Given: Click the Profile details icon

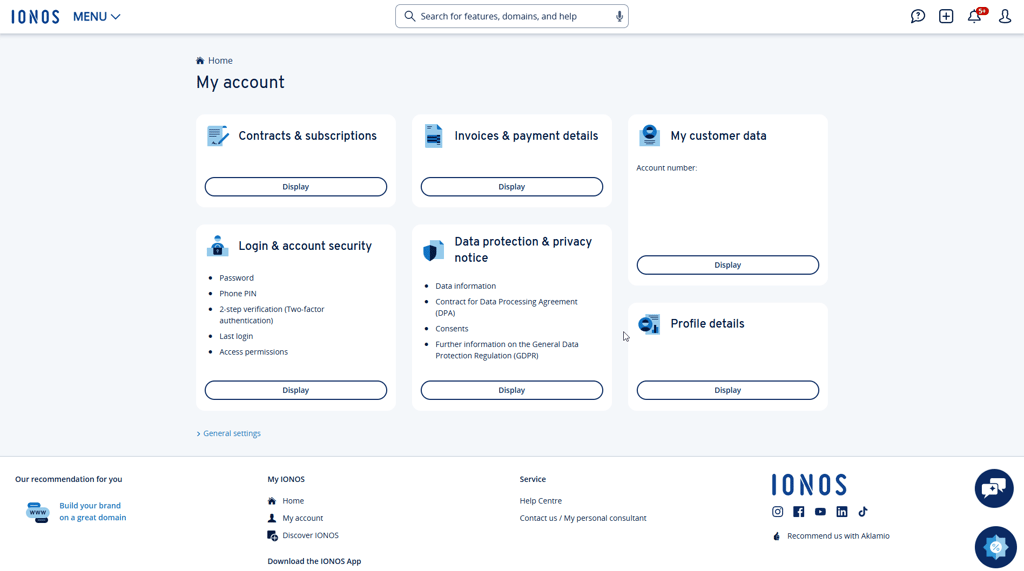Looking at the screenshot, I should (x=649, y=324).
